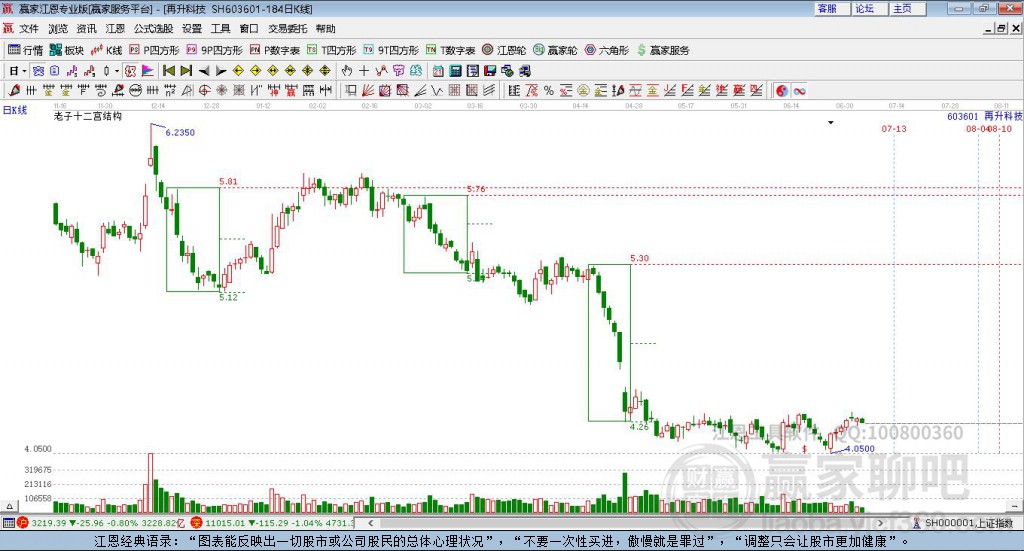Open the 资讯 menu

(x=86, y=29)
